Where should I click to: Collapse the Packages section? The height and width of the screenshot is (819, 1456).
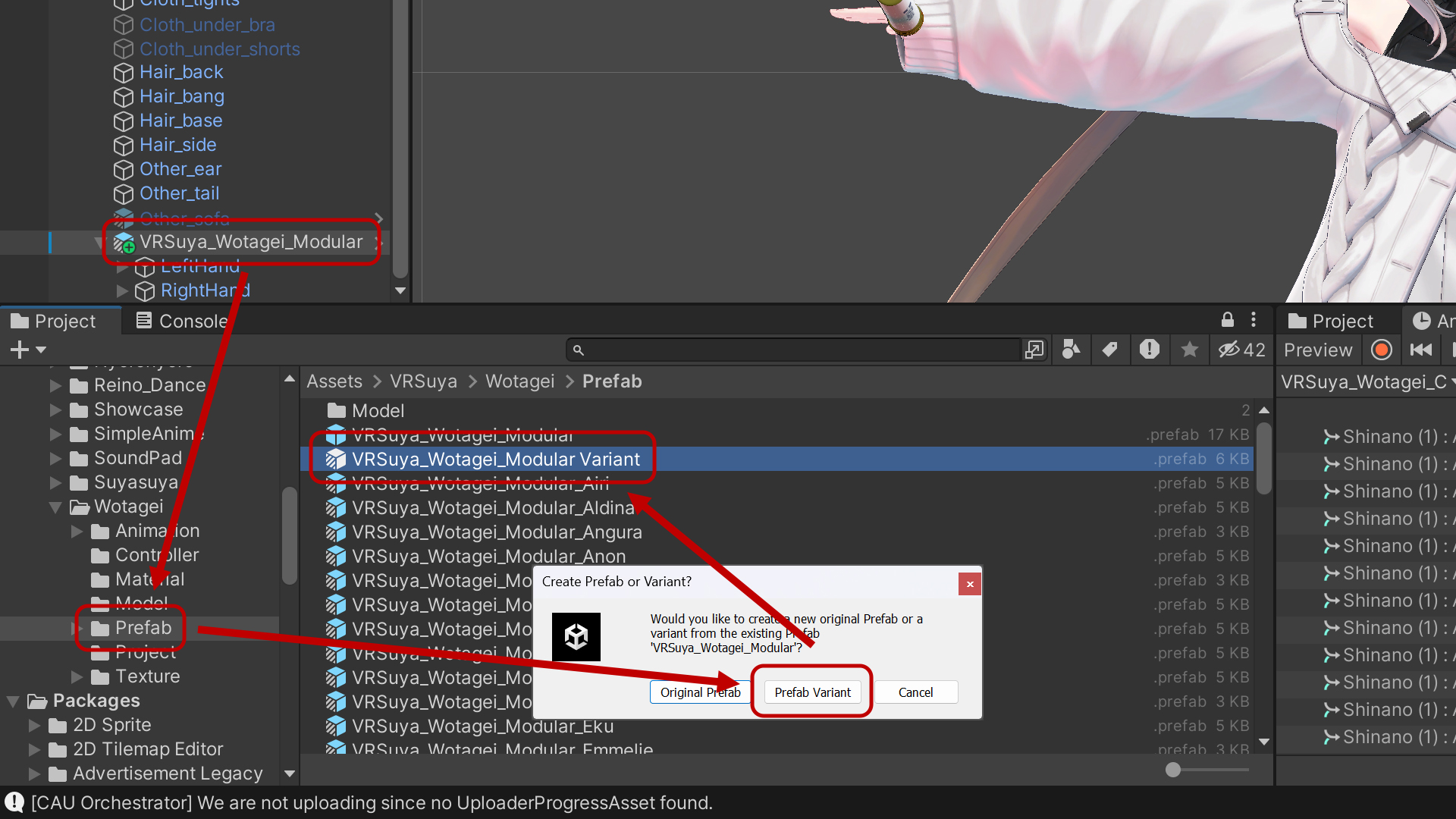tap(13, 701)
